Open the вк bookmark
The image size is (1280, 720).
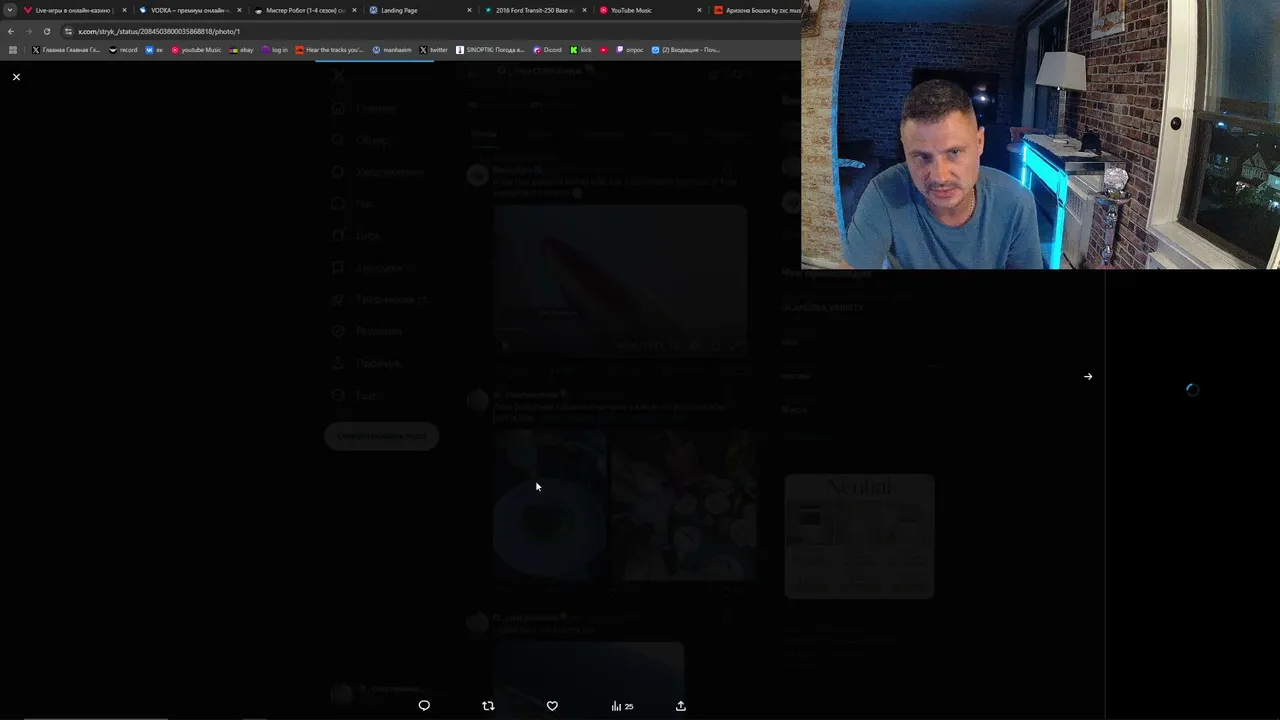[x=154, y=49]
